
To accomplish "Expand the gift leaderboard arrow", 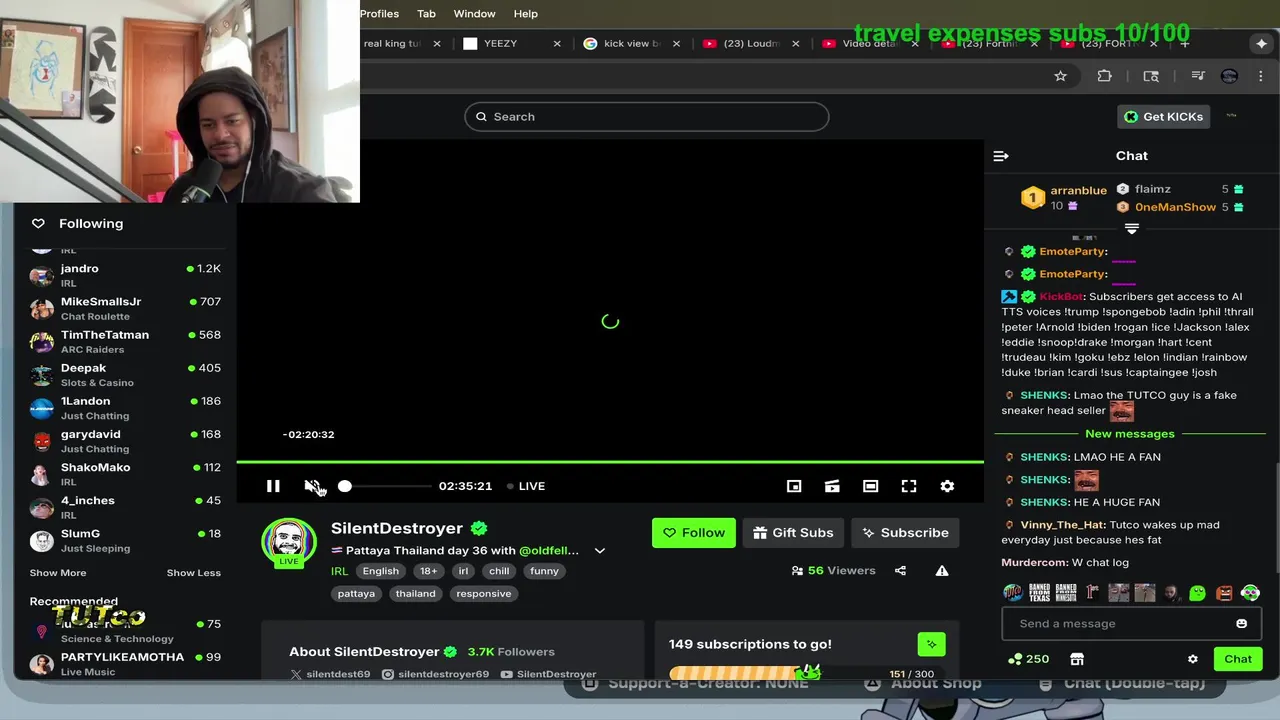I will point(1132,229).
